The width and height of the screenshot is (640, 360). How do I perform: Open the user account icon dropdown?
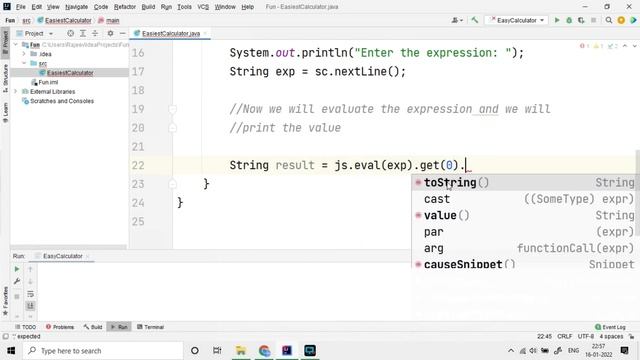click(457, 20)
